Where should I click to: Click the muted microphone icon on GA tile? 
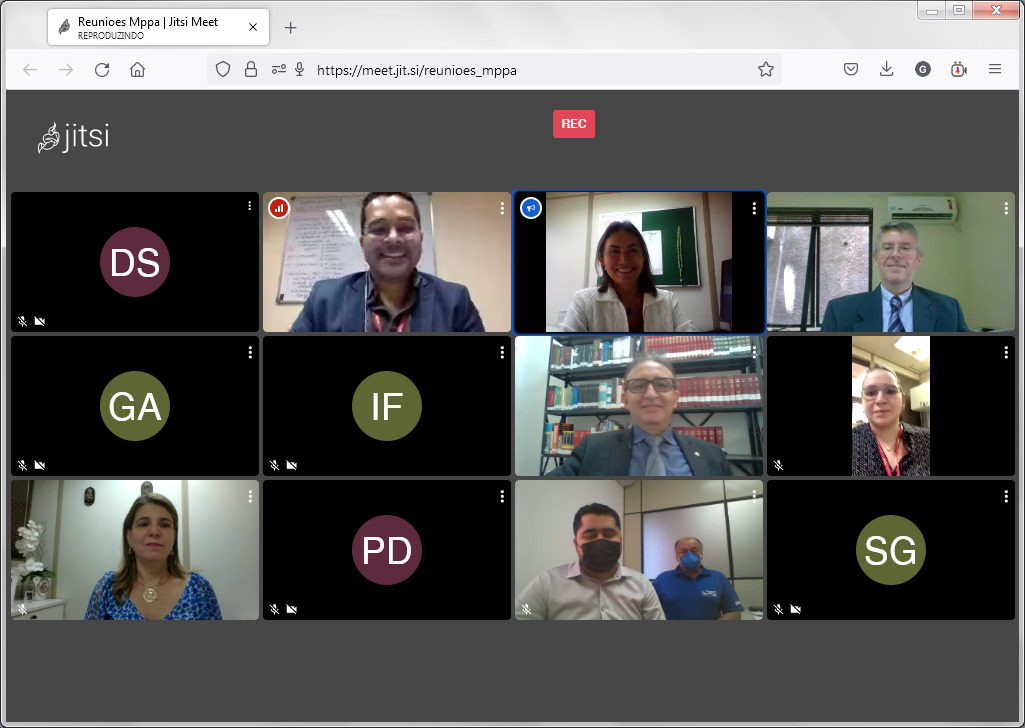point(22,465)
